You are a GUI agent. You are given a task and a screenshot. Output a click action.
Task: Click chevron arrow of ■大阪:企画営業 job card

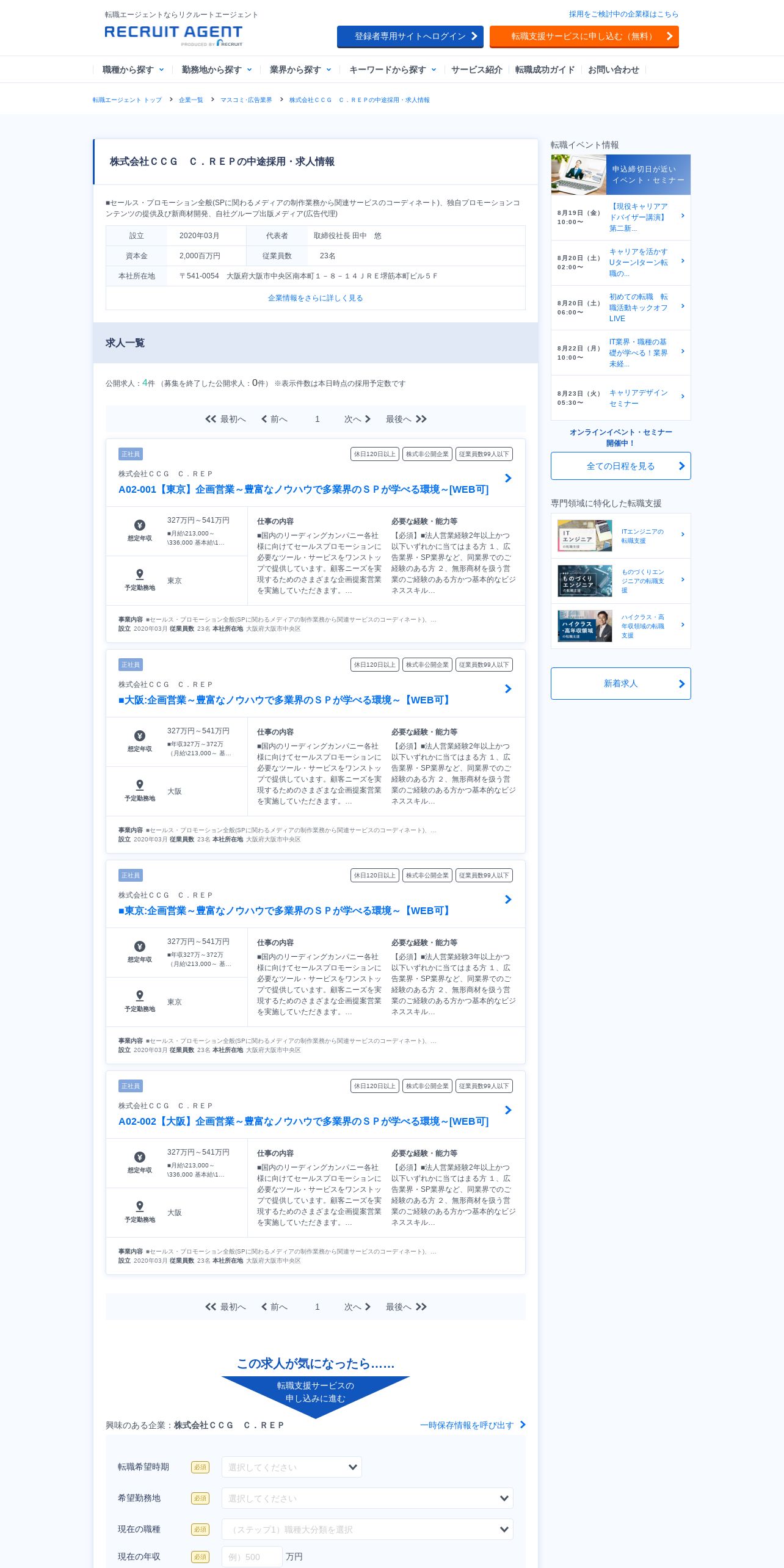tap(508, 689)
